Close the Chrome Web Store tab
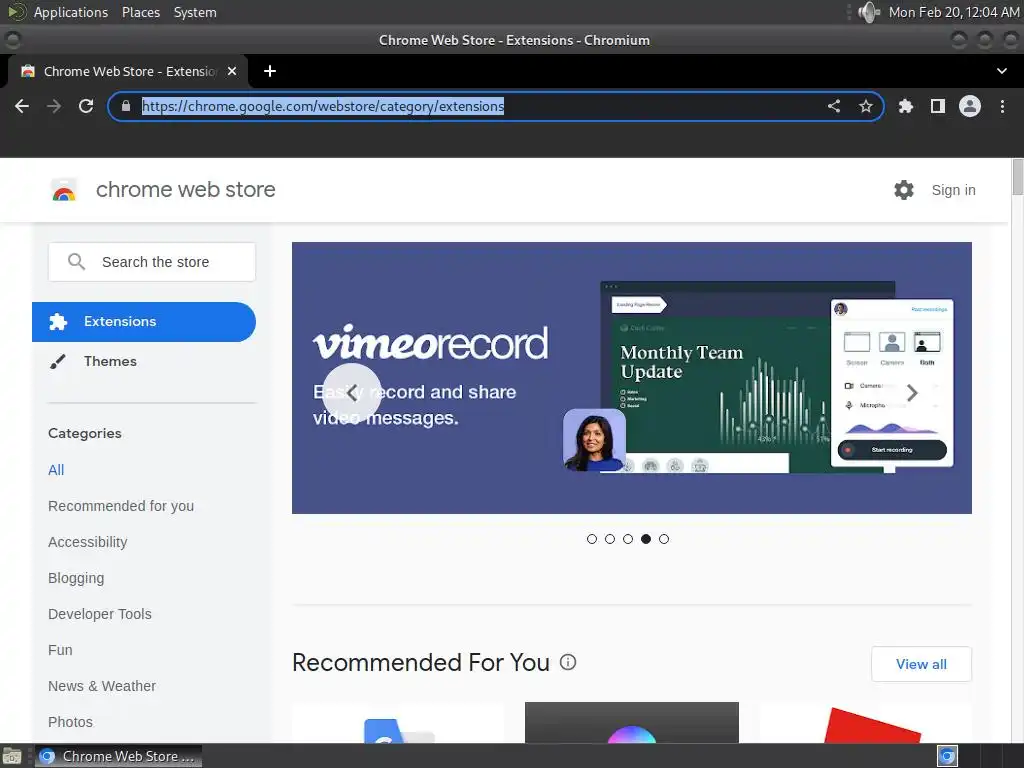Viewport: 1024px width, 768px height. point(232,71)
